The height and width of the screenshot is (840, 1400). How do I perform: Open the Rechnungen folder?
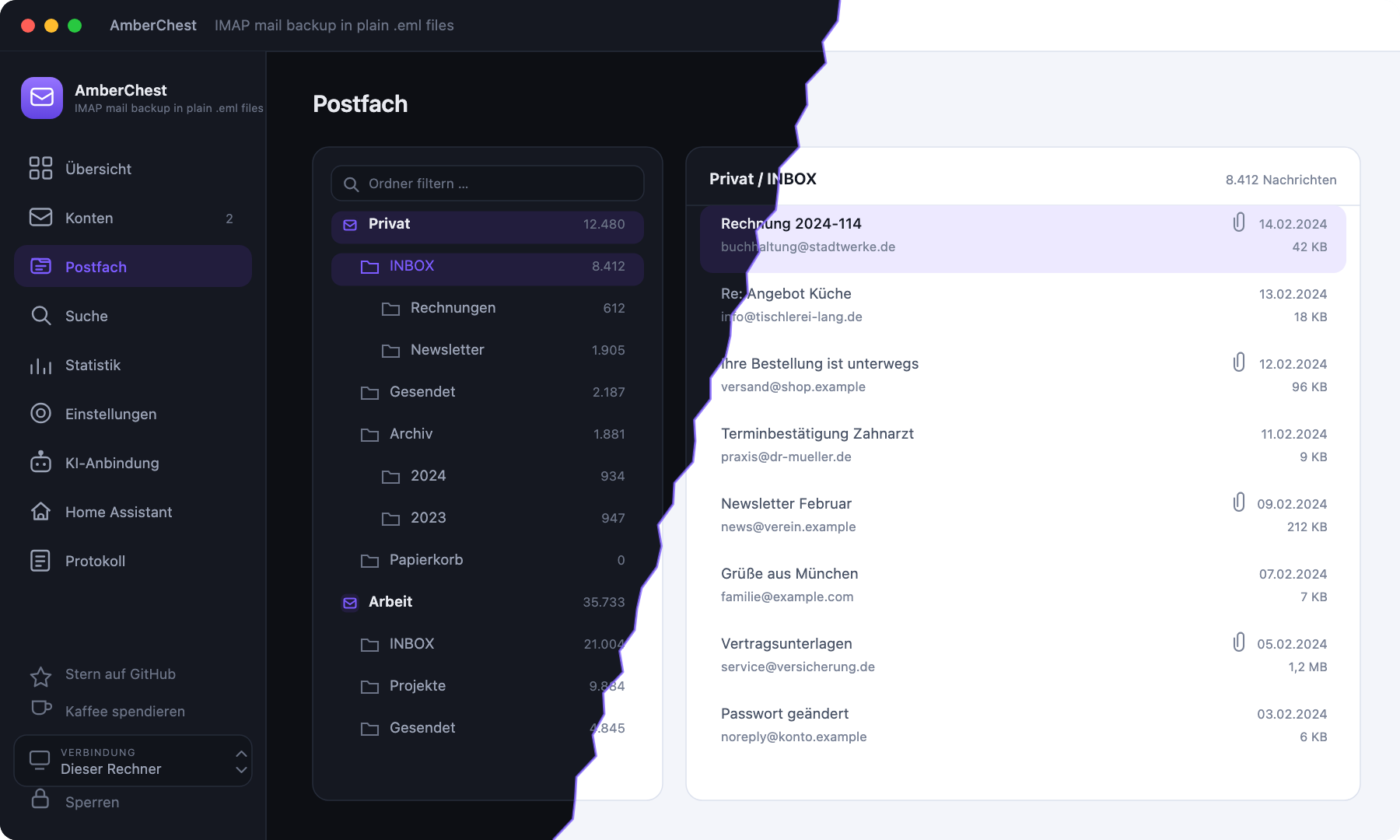pos(488,308)
